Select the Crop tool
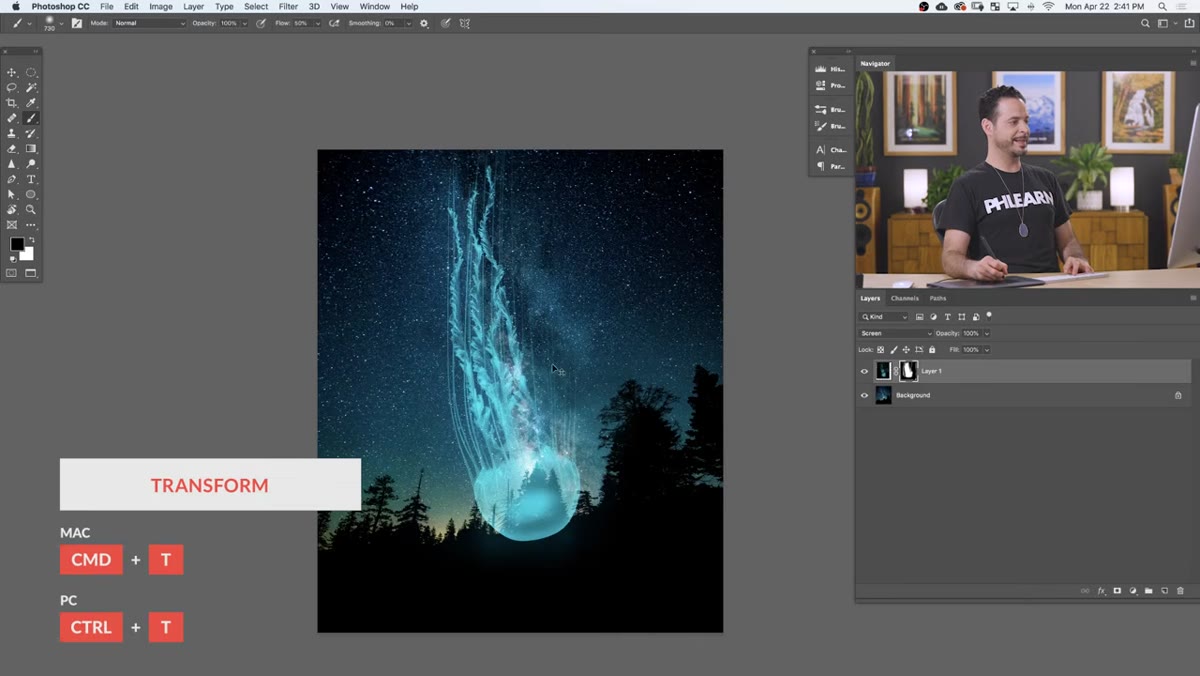Image resolution: width=1200 pixels, height=676 pixels. pyautogui.click(x=12, y=103)
